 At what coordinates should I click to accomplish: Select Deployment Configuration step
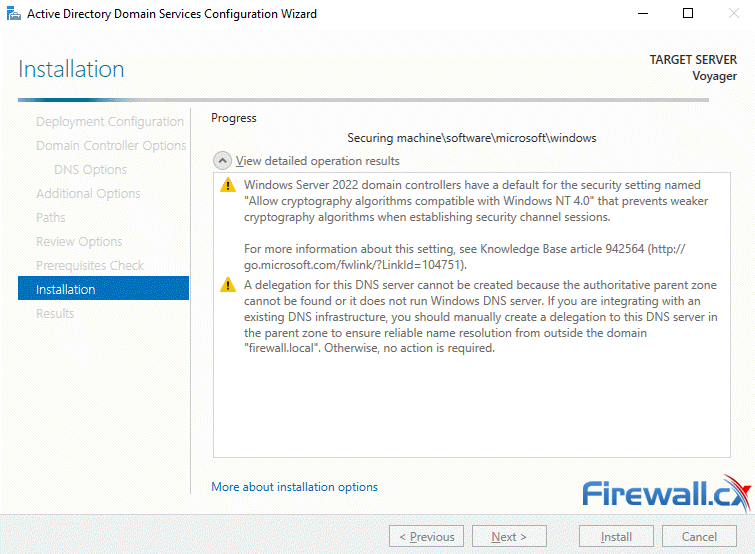click(x=110, y=122)
